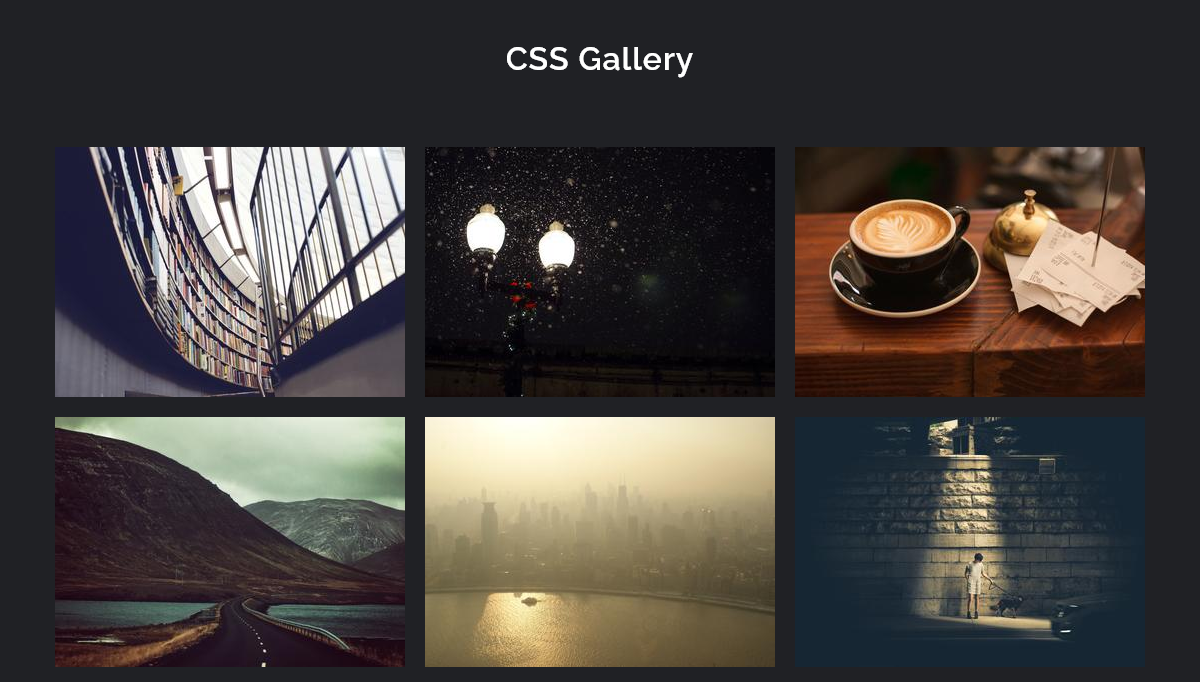Viewport: 1200px width, 682px height.
Task: Click the red lights on the lamp post
Action: coord(519,292)
